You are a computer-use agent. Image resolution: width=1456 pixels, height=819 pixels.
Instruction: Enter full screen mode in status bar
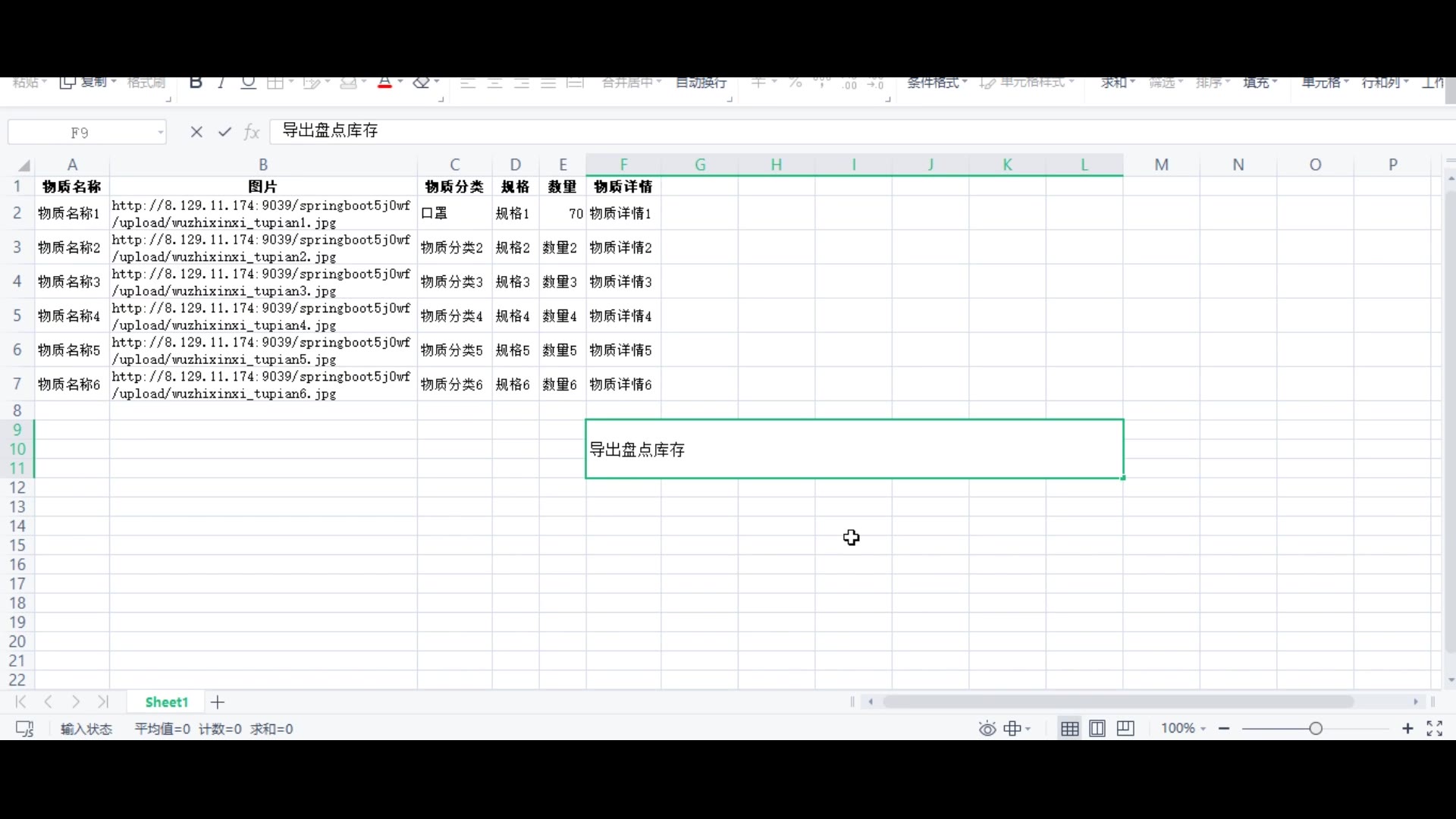click(1434, 729)
